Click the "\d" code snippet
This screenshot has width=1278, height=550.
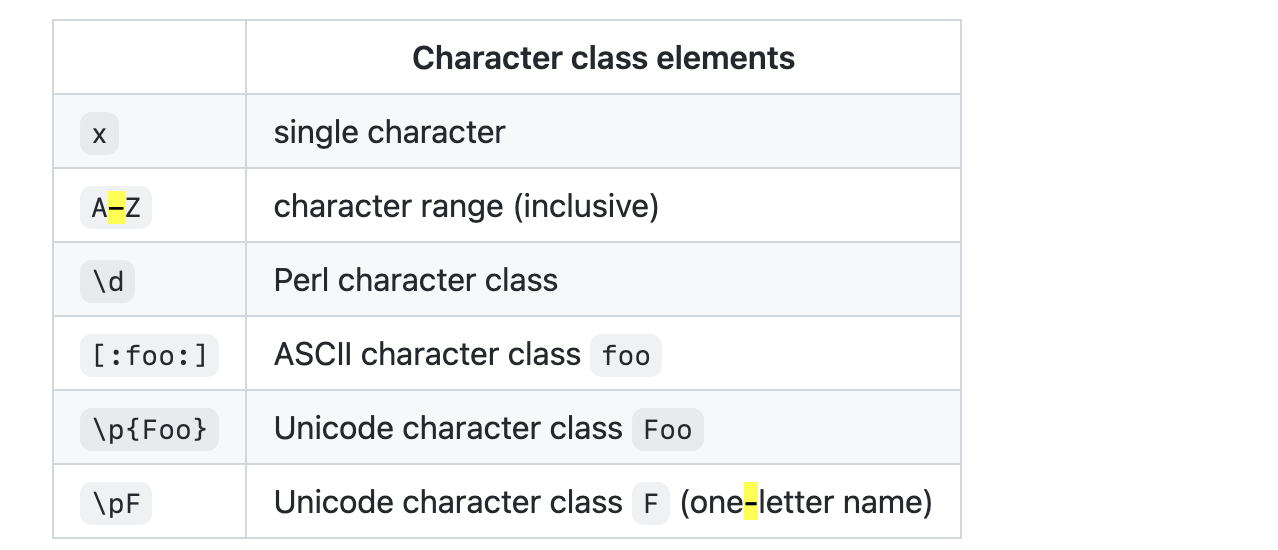click(107, 282)
